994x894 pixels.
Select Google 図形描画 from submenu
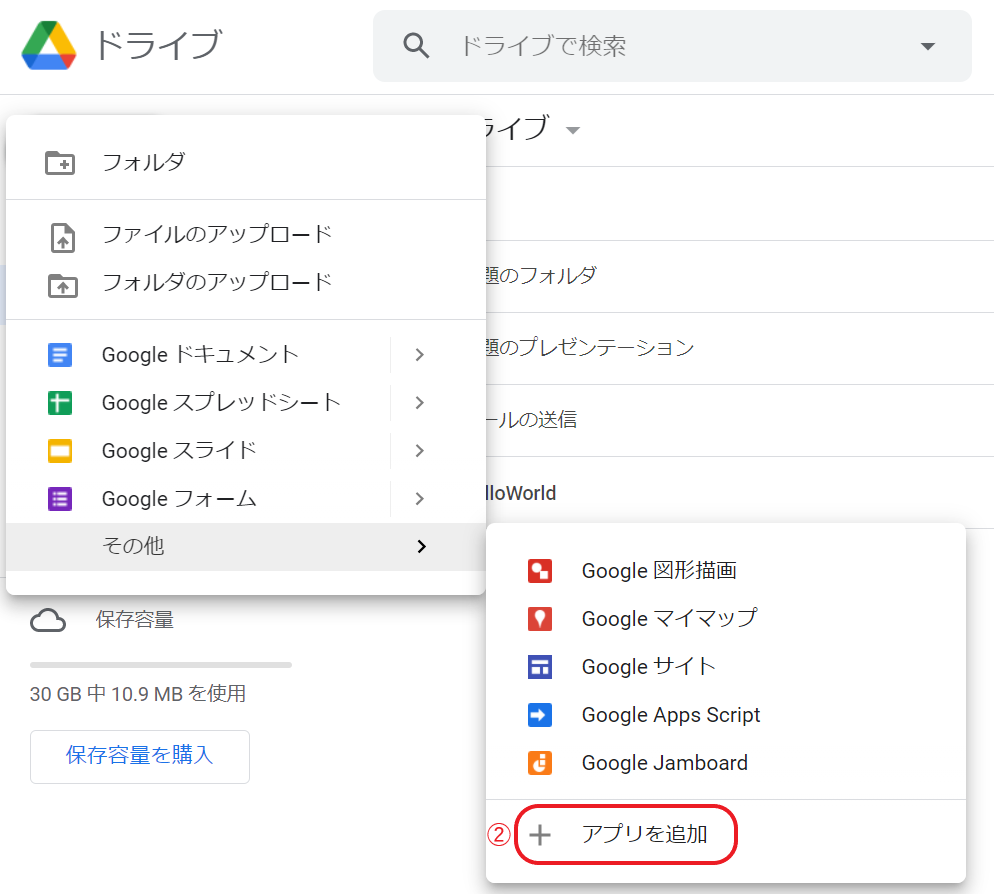pos(726,571)
